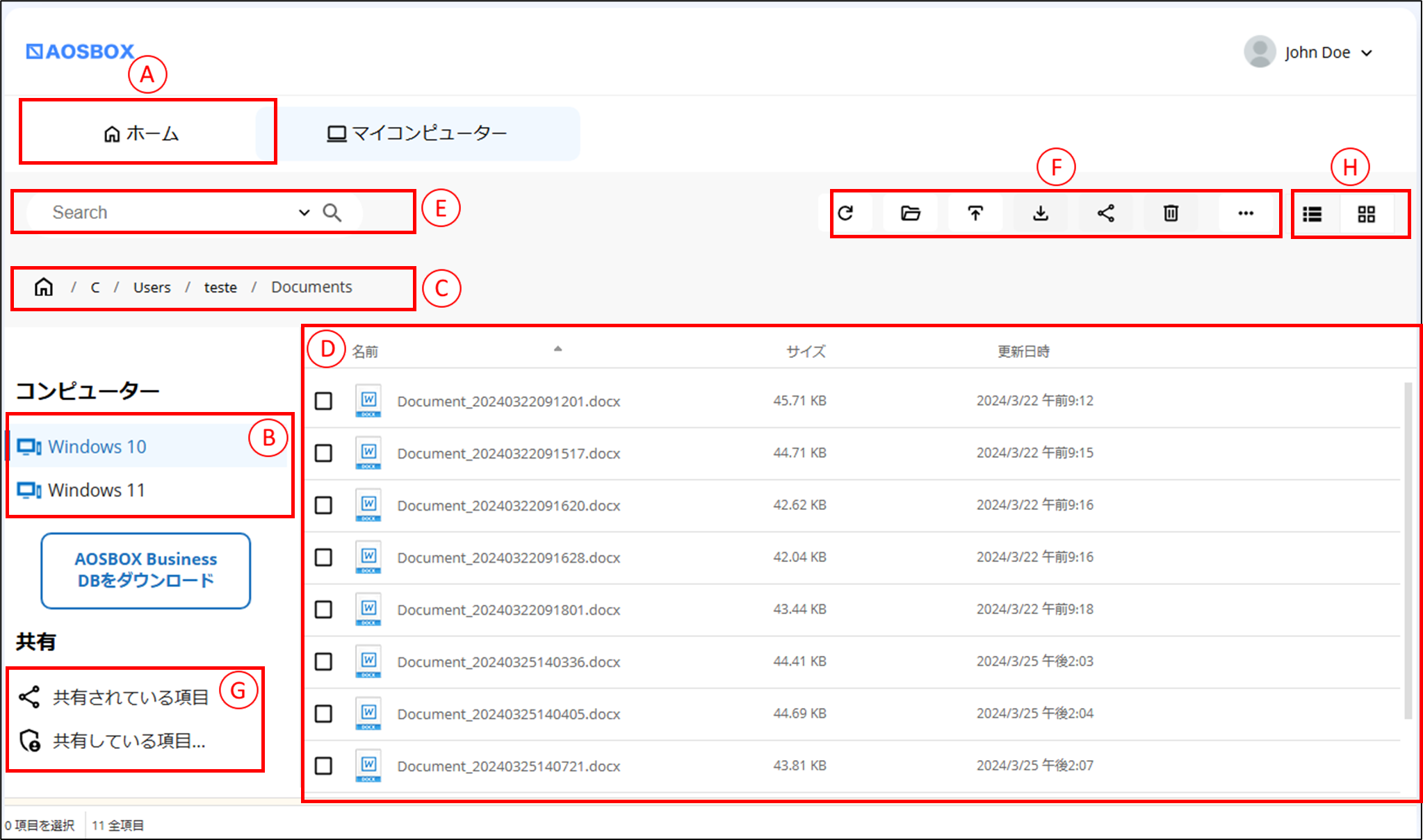
Task: Go to teste in breadcrumb
Action: click(220, 288)
